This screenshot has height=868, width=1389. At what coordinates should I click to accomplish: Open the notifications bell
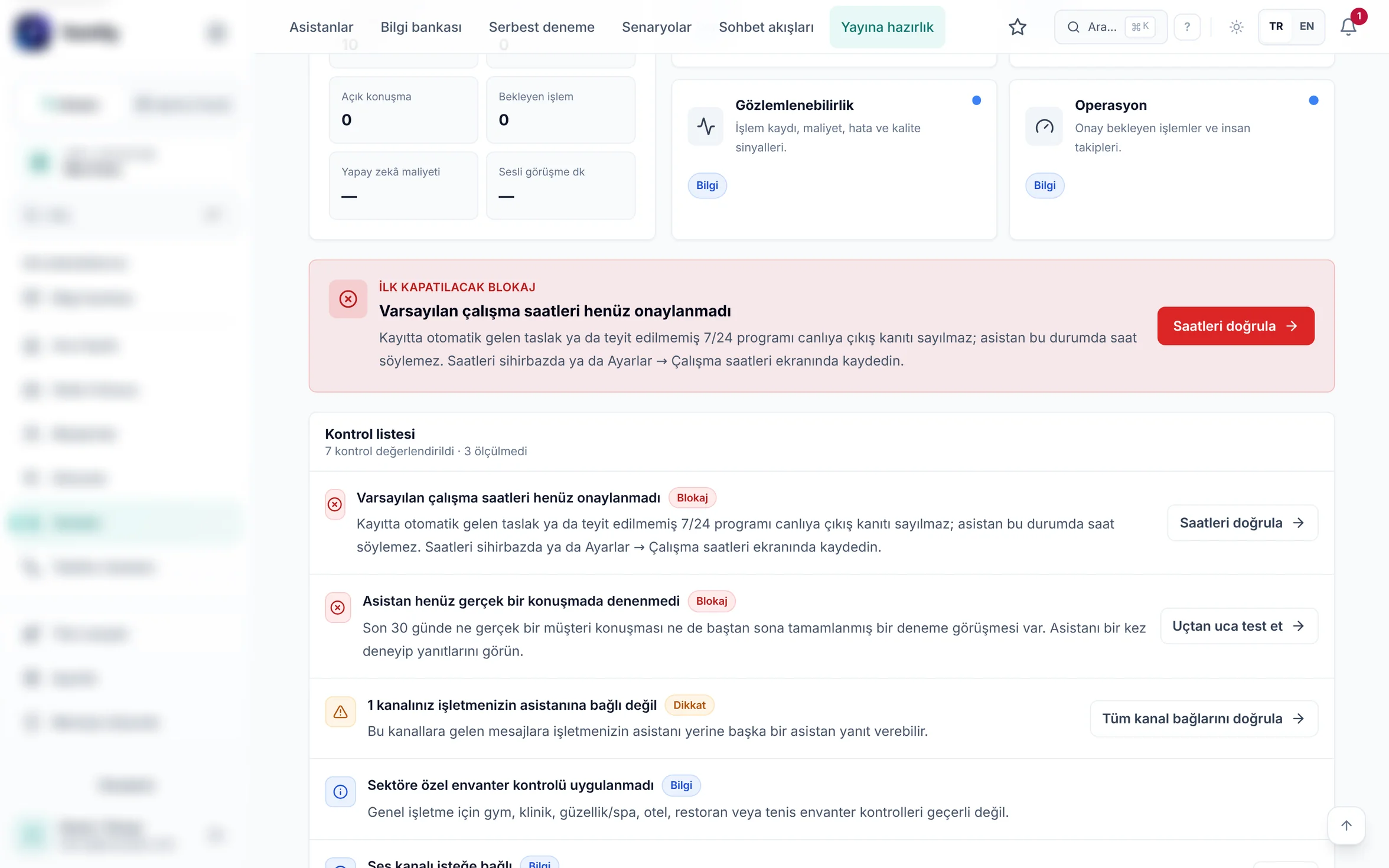[x=1348, y=27]
